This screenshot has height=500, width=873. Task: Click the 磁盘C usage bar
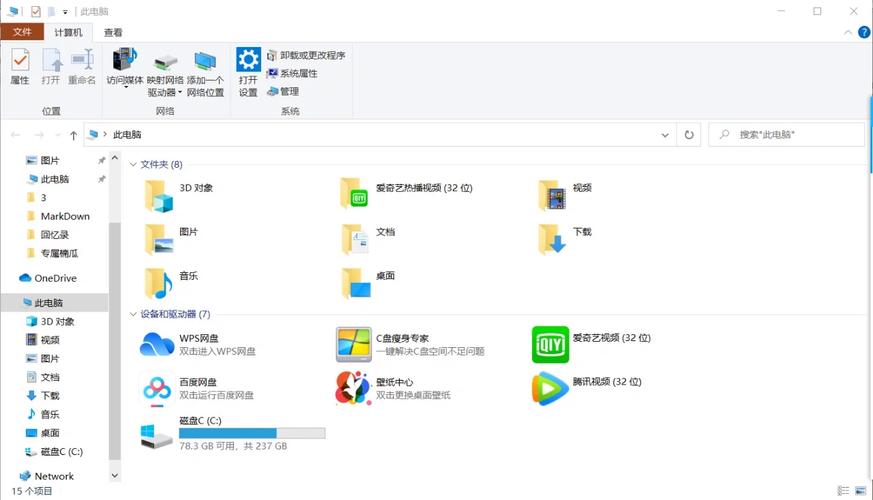pyautogui.click(x=252, y=433)
